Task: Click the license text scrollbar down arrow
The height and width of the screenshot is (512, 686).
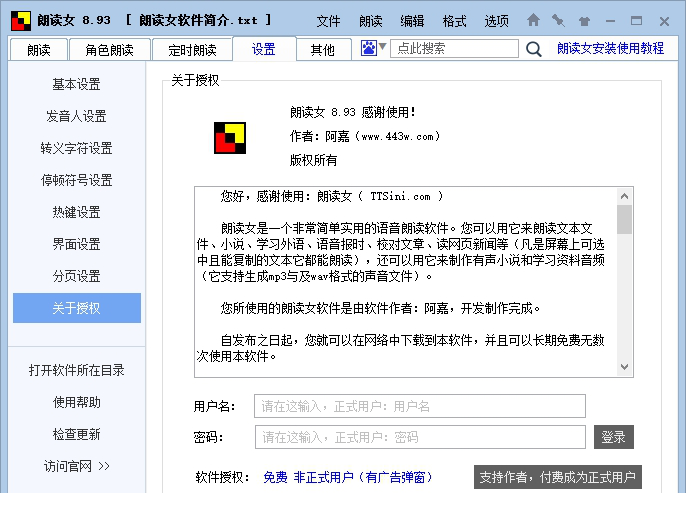Action: [x=624, y=367]
